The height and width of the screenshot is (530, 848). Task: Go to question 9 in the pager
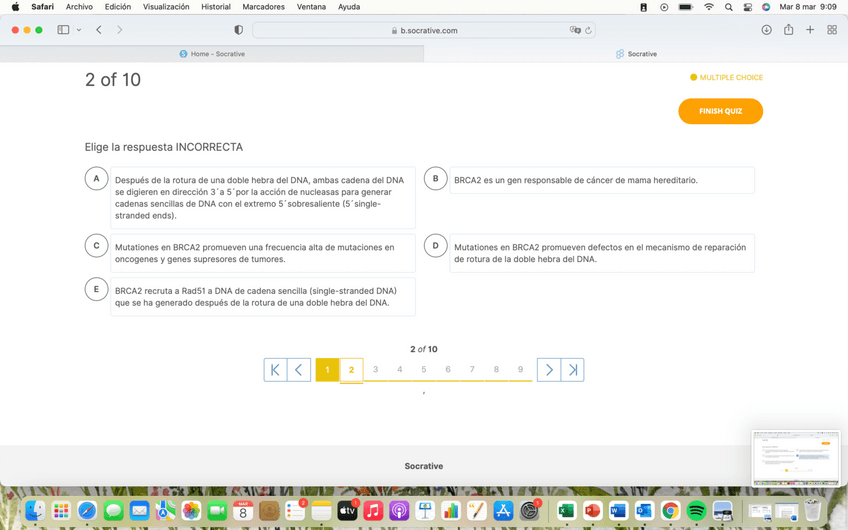pyautogui.click(x=520, y=369)
